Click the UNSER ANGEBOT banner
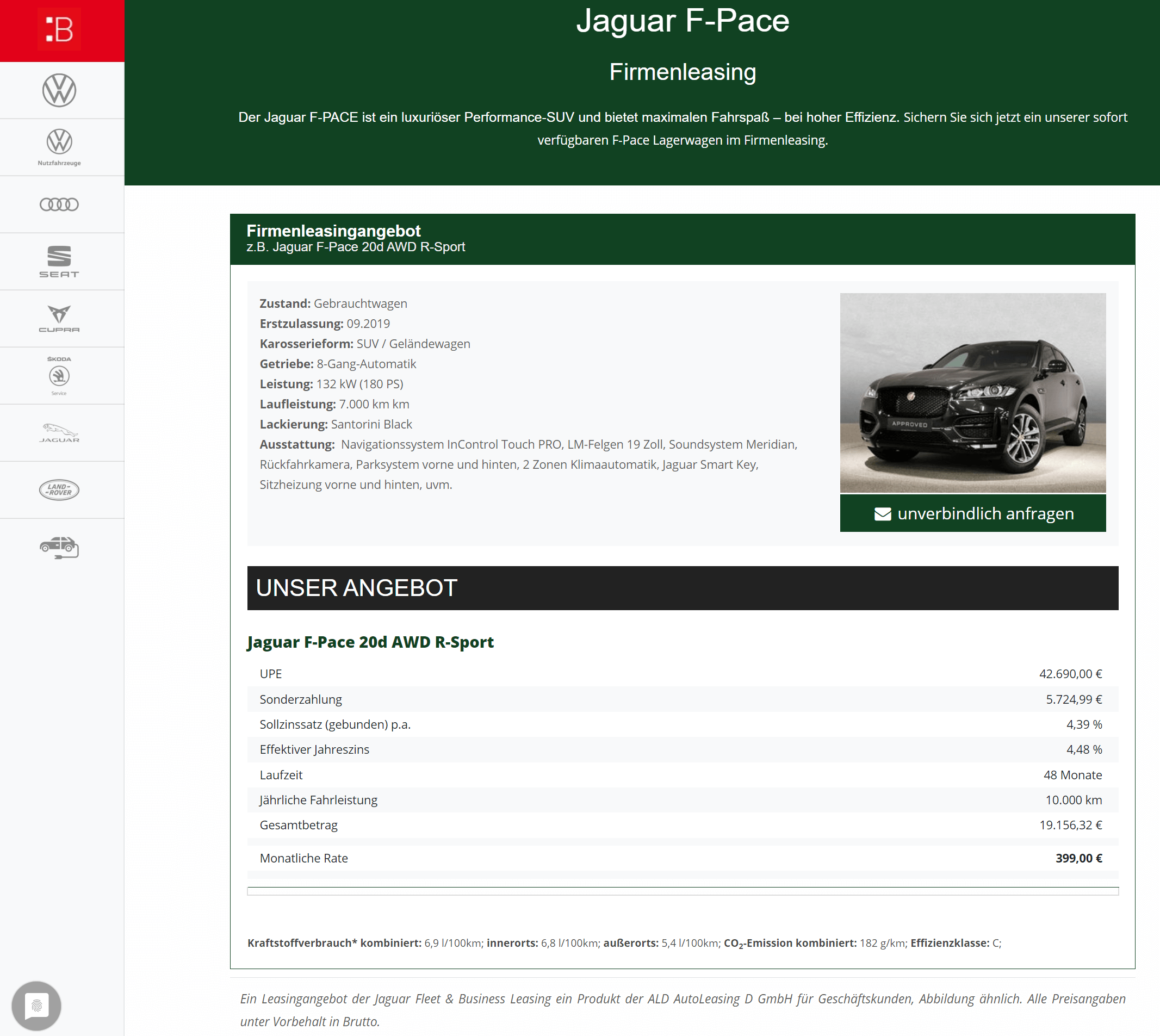The image size is (1160, 1036). 683,588
